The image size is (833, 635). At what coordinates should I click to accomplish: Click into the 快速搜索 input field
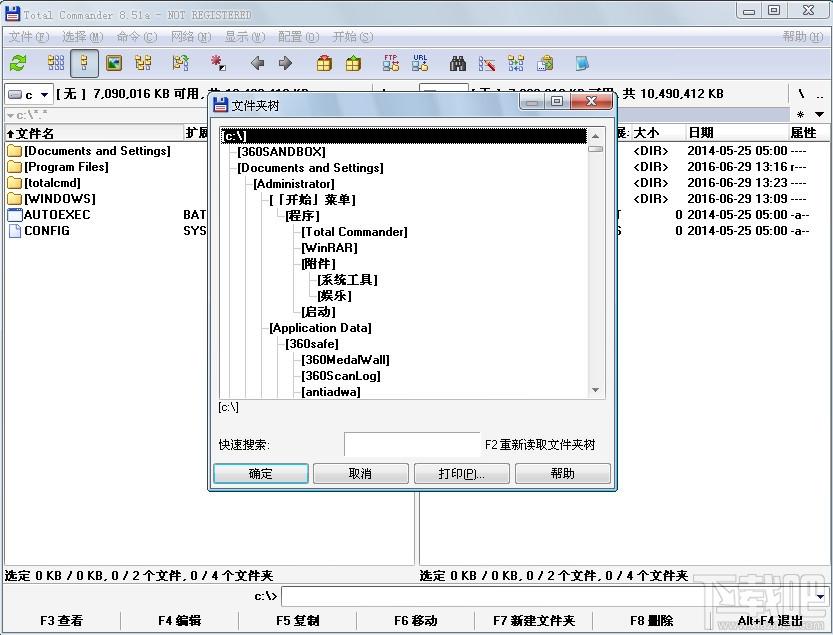click(x=412, y=444)
